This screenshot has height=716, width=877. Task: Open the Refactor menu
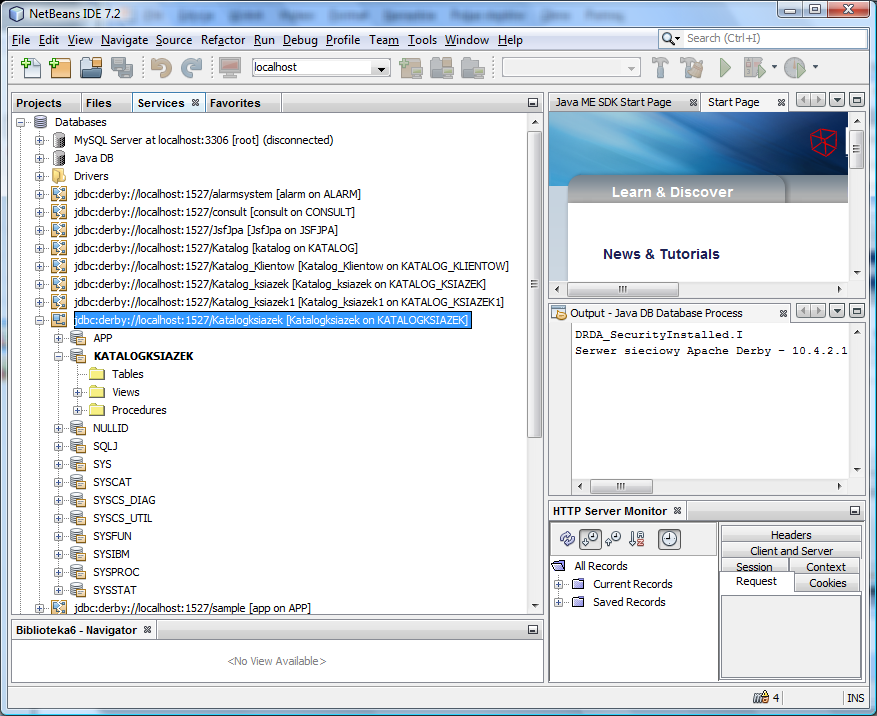point(223,40)
